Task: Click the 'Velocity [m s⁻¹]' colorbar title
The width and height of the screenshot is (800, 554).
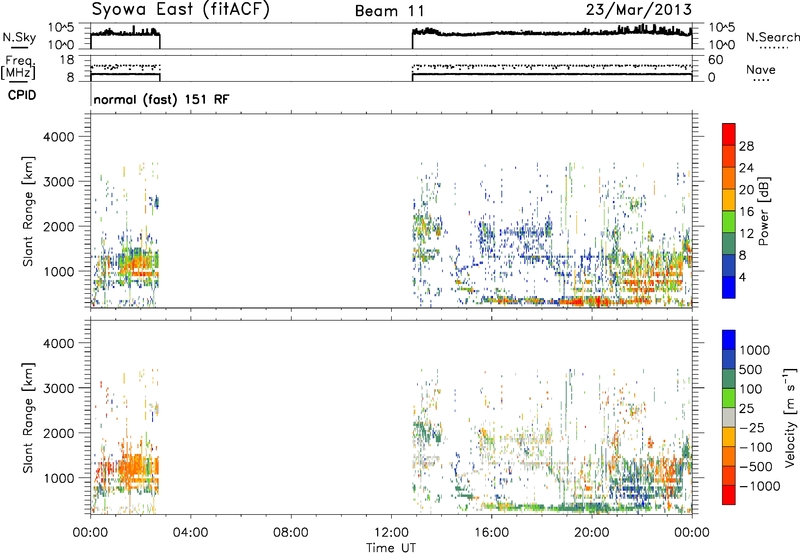Action: 790,417
